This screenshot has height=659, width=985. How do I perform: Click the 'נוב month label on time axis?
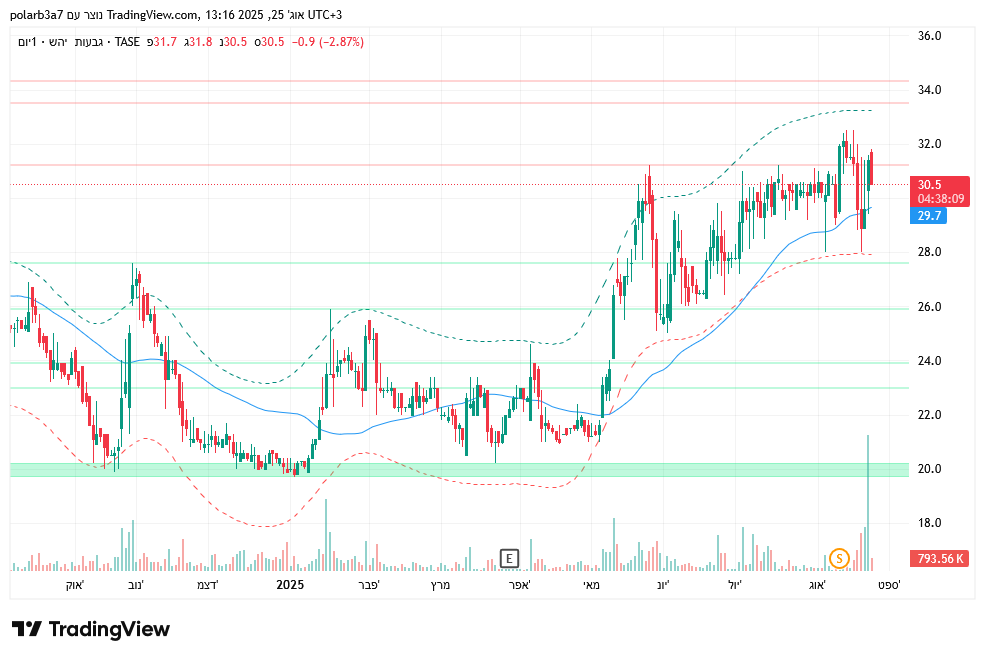(136, 585)
